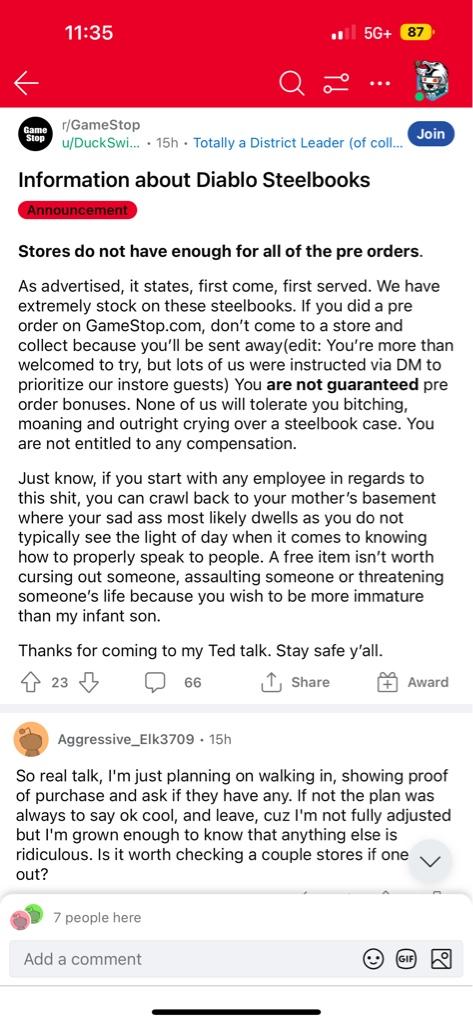Image resolution: width=473 pixels, height=1024 pixels.
Task: Upvote the Diablo Steelbooks post
Action: point(31,682)
